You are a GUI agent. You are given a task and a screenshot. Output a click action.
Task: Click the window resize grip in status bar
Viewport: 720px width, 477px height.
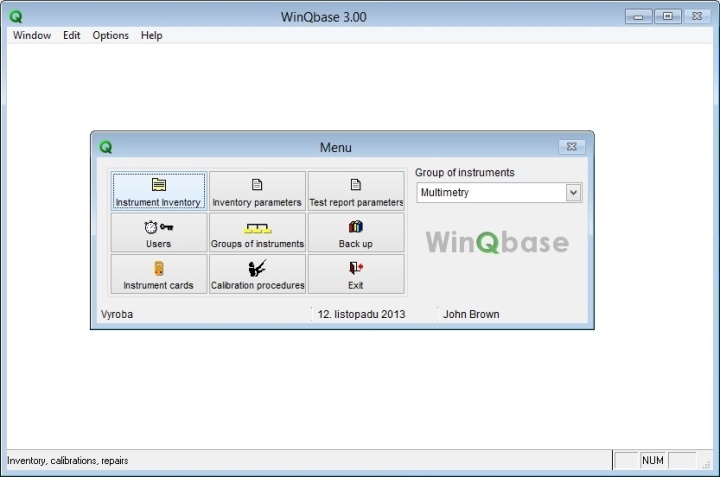coord(707,465)
